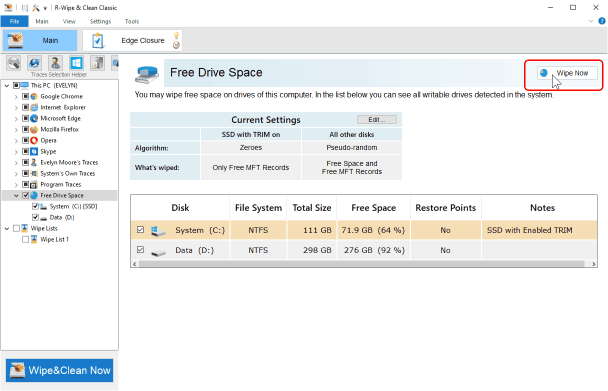Click the magnifier disk icon in Traces Selection Helper

[x=14, y=63]
